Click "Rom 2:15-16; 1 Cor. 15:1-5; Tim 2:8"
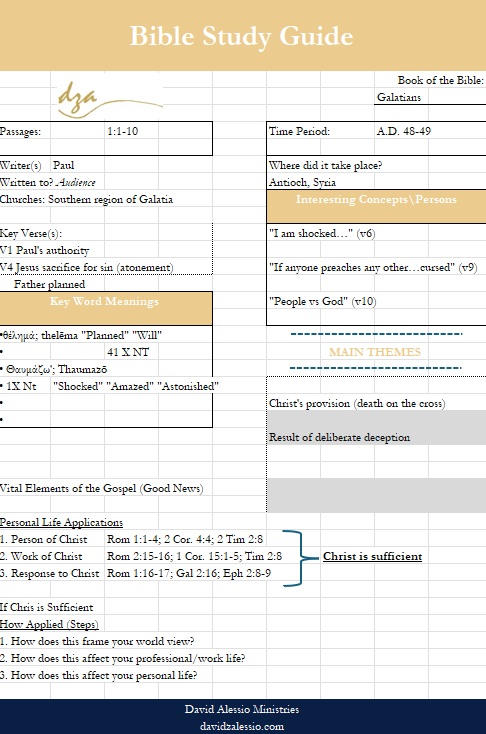This screenshot has height=734, width=486. click(x=194, y=556)
